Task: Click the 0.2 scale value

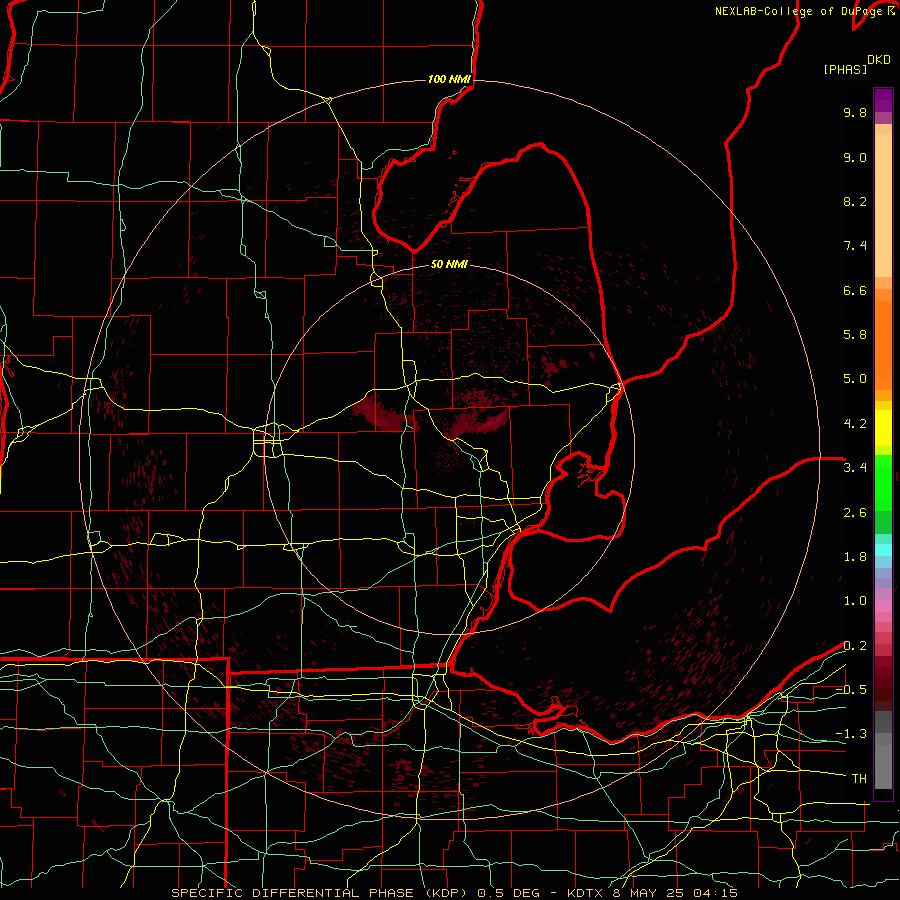Action: 855,646
